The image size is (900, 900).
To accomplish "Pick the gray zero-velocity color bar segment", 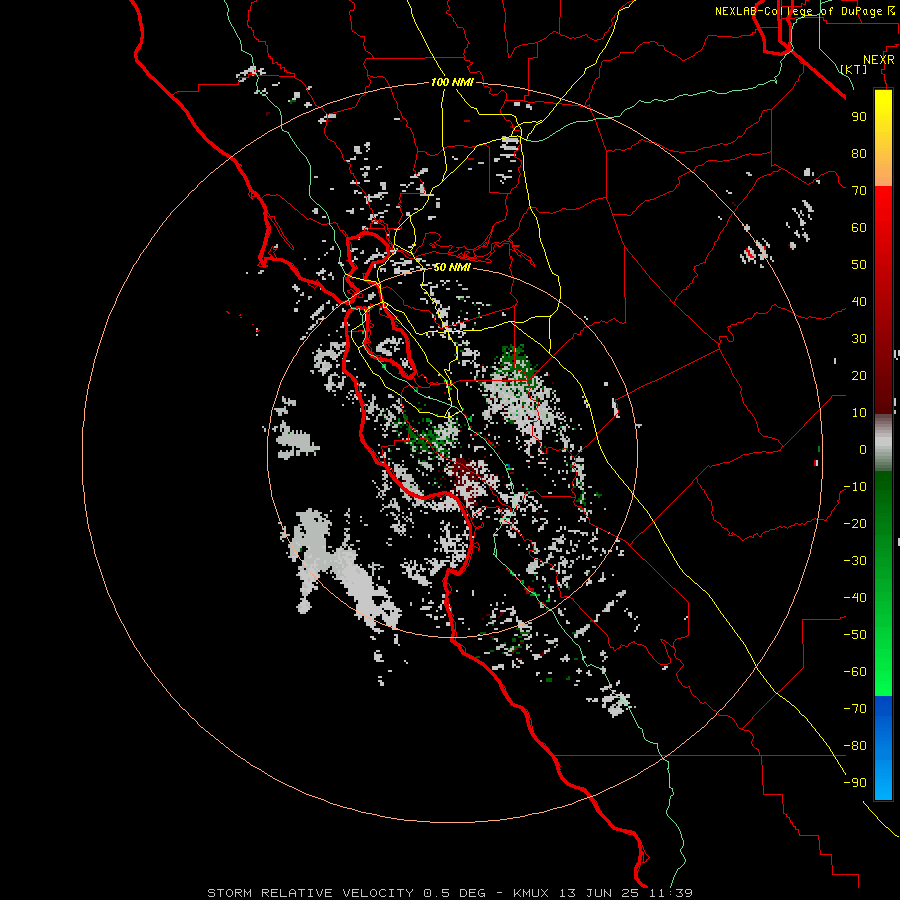I will pos(883,443).
